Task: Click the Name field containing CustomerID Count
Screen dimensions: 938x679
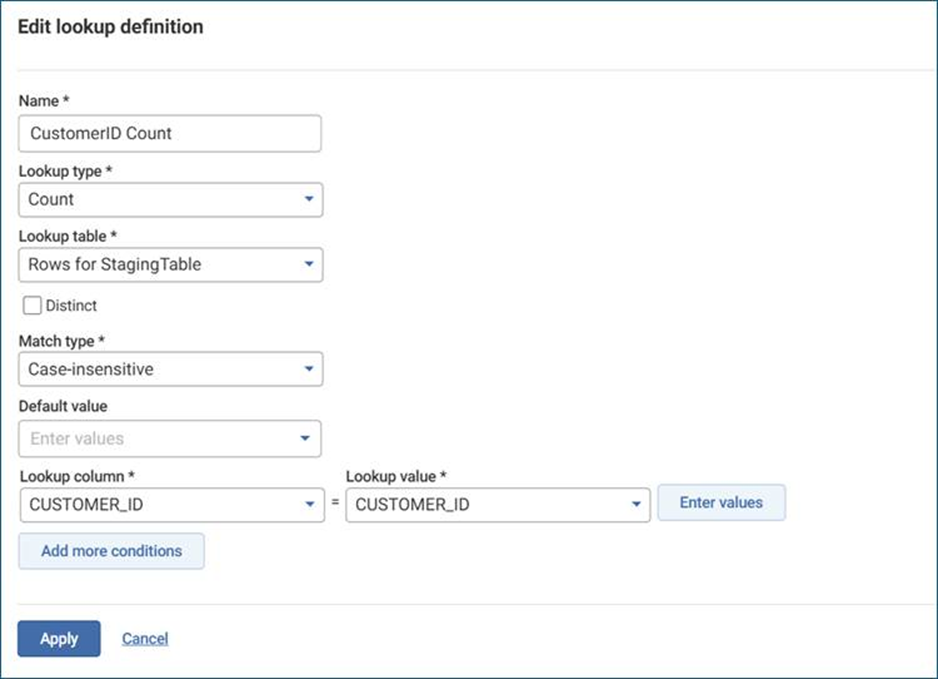Action: pyautogui.click(x=170, y=133)
